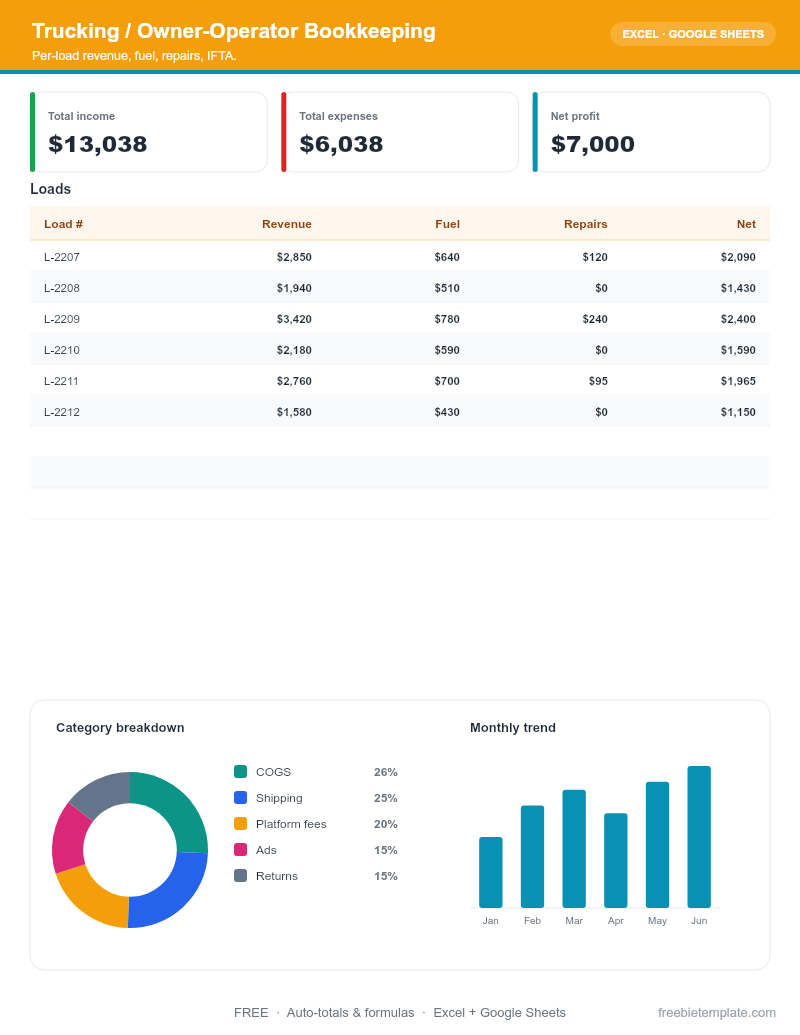Viewport: 800px width, 1035px height.
Task: Click the $6,038 total expenses amount
Action: [341, 144]
